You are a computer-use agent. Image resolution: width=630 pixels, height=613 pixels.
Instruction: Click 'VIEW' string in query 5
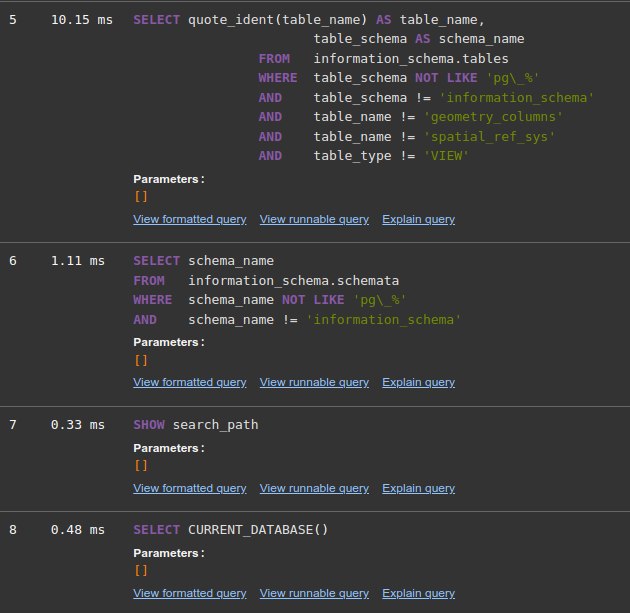[446, 156]
